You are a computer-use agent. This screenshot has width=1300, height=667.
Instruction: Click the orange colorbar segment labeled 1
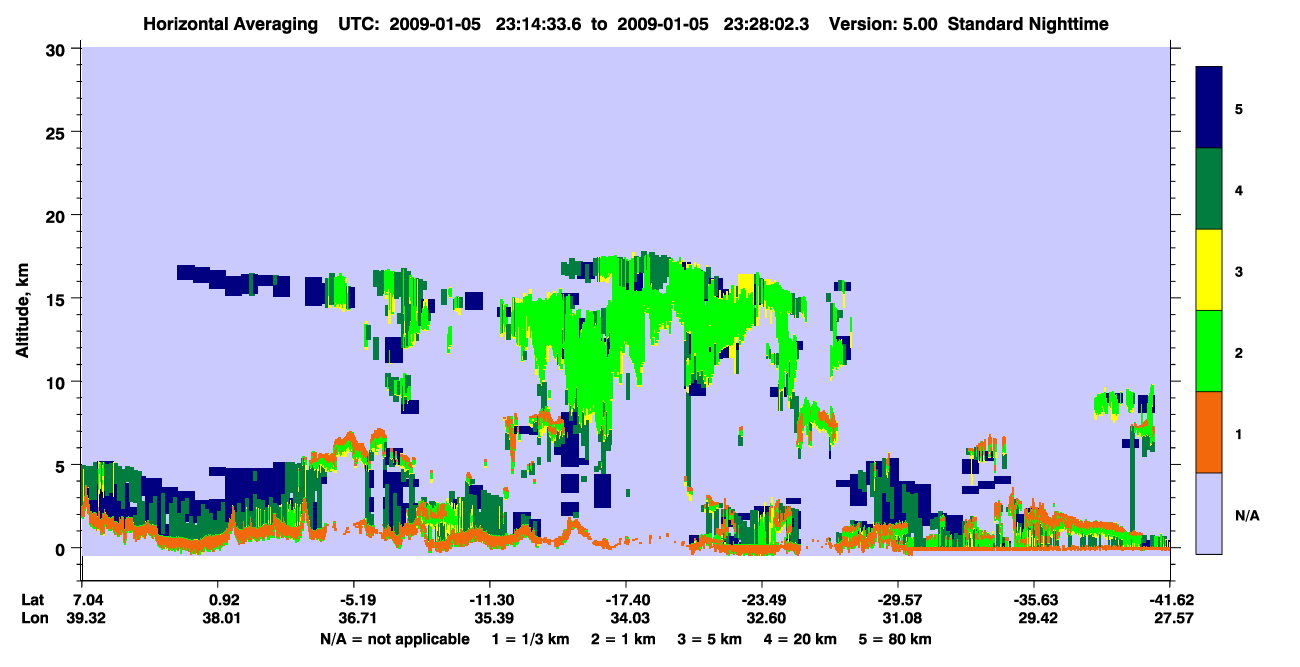coord(1209,432)
